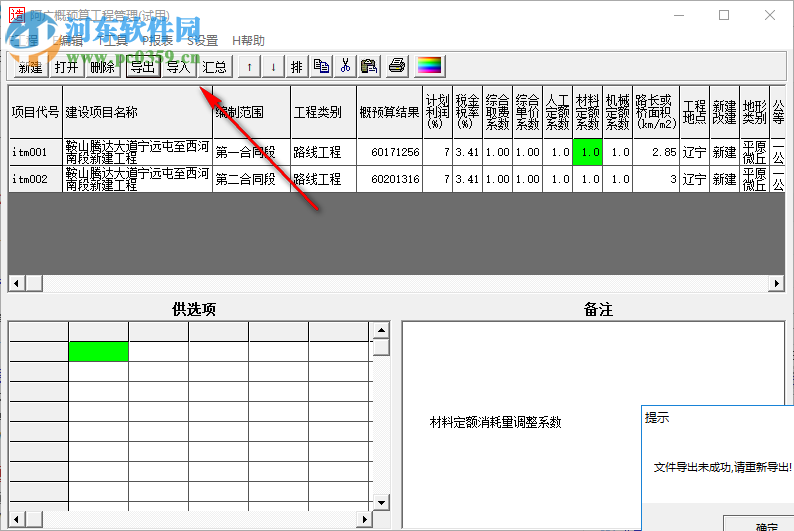794x531 pixels.
Task: Click the paste clipboard icon
Action: [x=369, y=66]
